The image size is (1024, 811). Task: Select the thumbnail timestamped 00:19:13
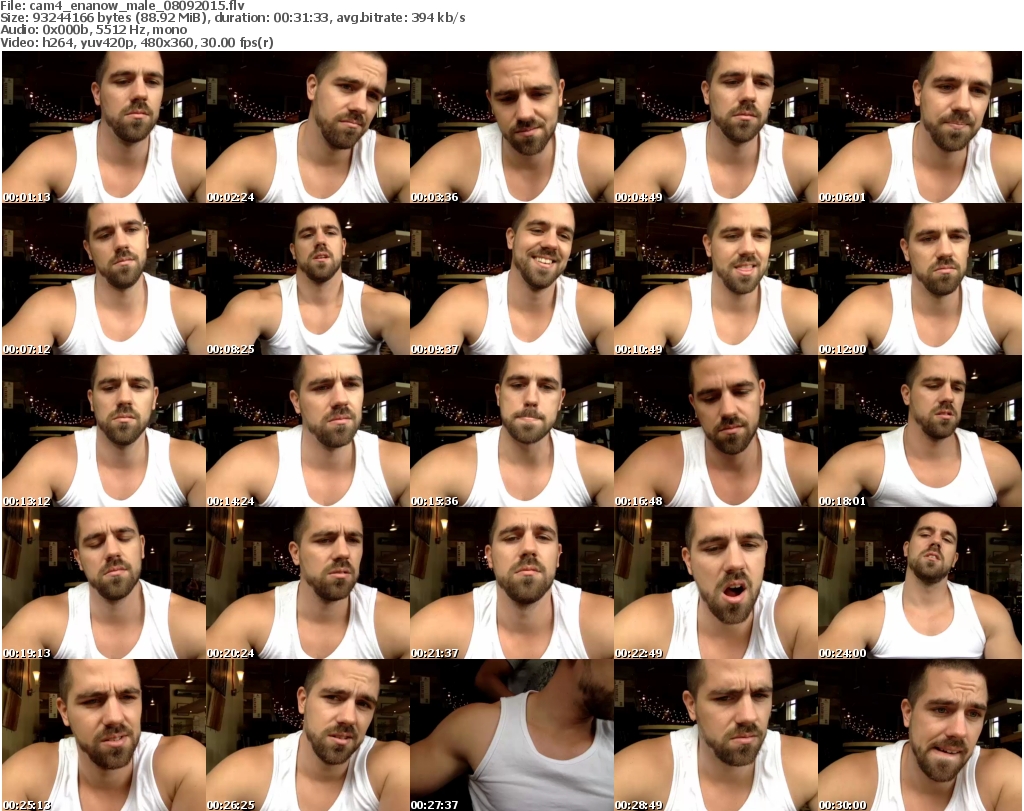(x=104, y=583)
